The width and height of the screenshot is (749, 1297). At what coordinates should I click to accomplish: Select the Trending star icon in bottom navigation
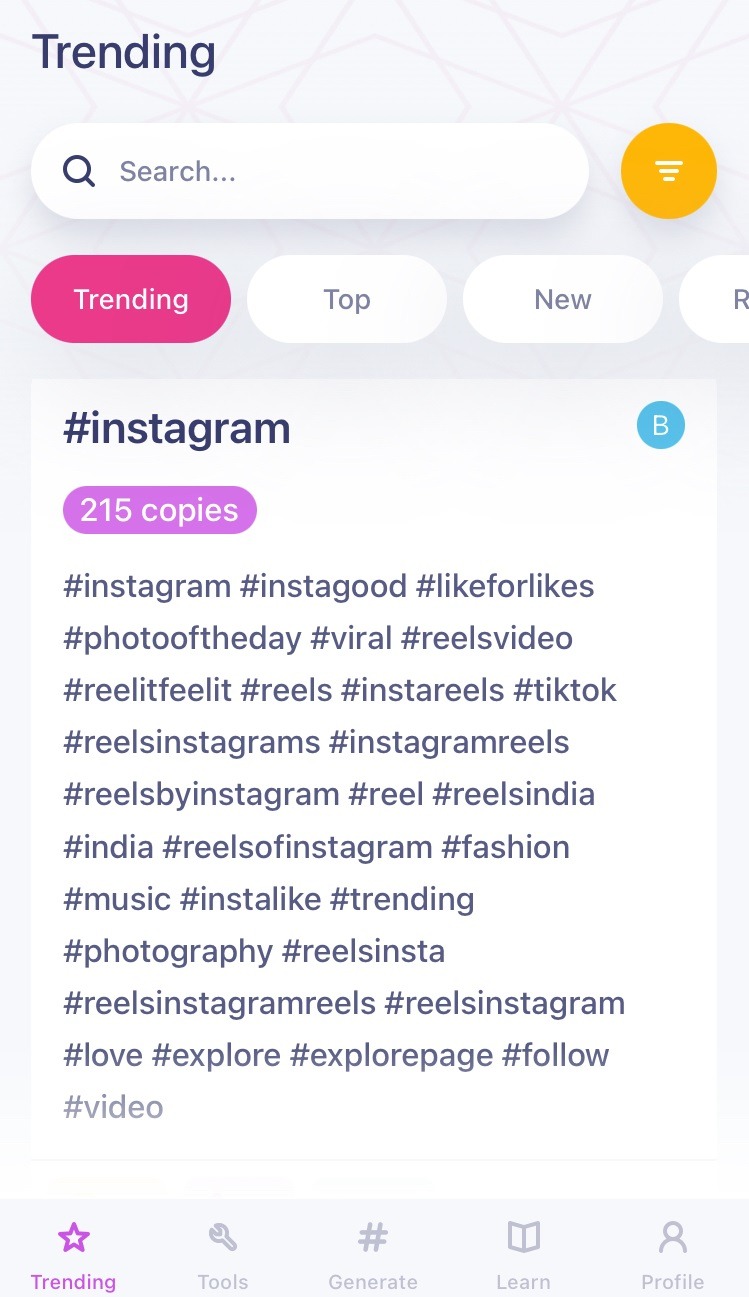(x=73, y=1237)
